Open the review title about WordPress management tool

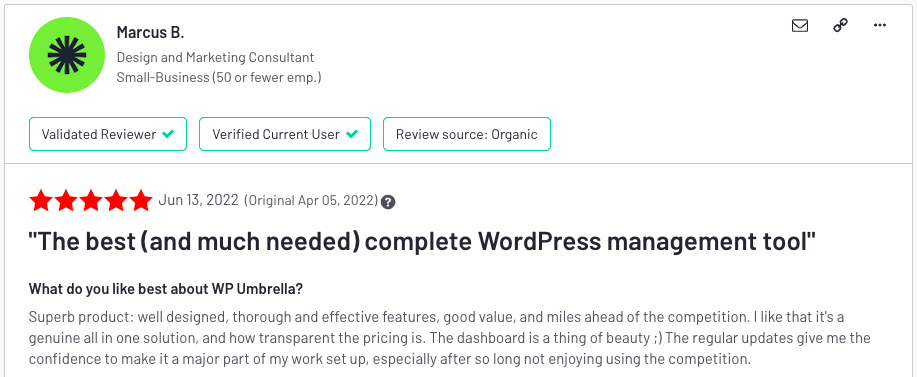422,241
